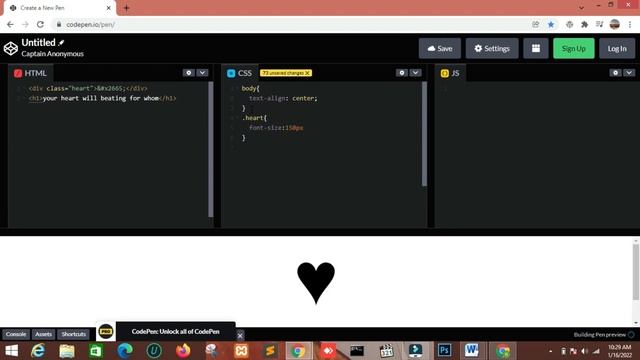
Task: Close the Unlock CodePen banner
Action: (240, 336)
